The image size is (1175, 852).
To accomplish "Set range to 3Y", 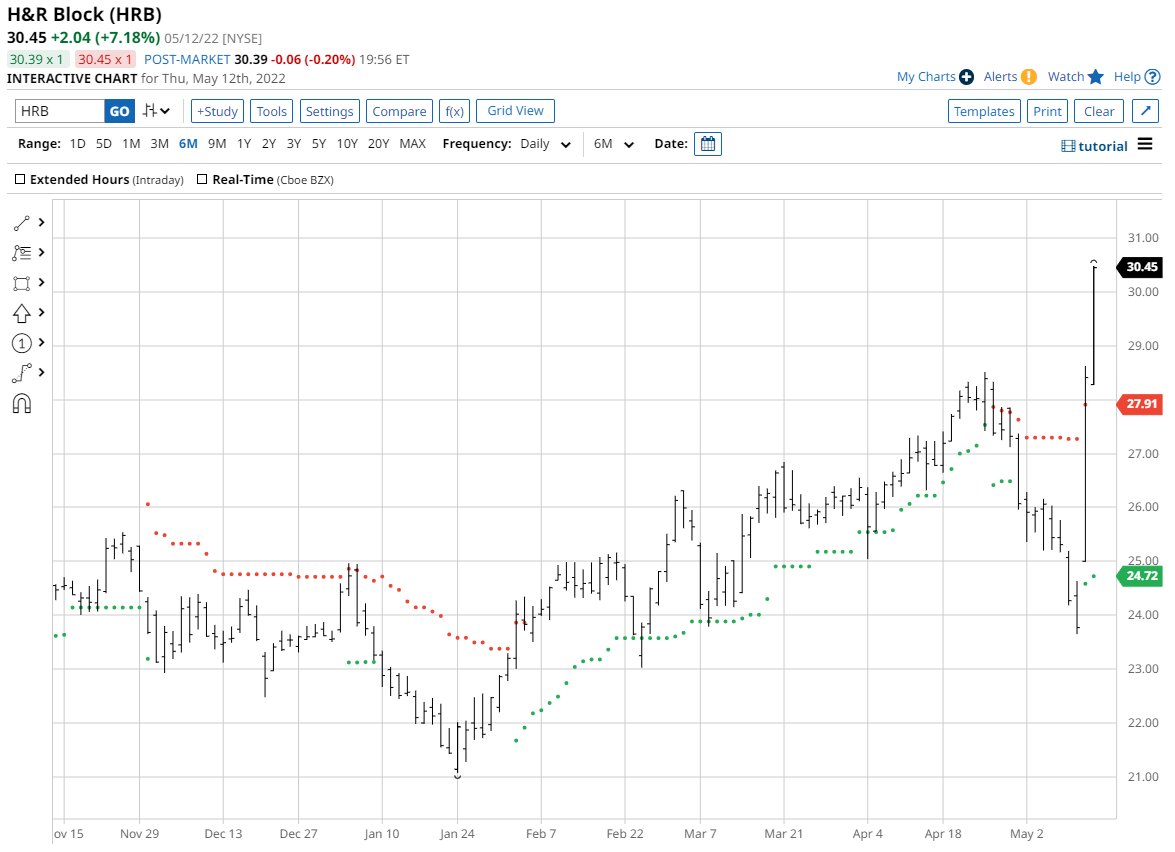I will 294,144.
